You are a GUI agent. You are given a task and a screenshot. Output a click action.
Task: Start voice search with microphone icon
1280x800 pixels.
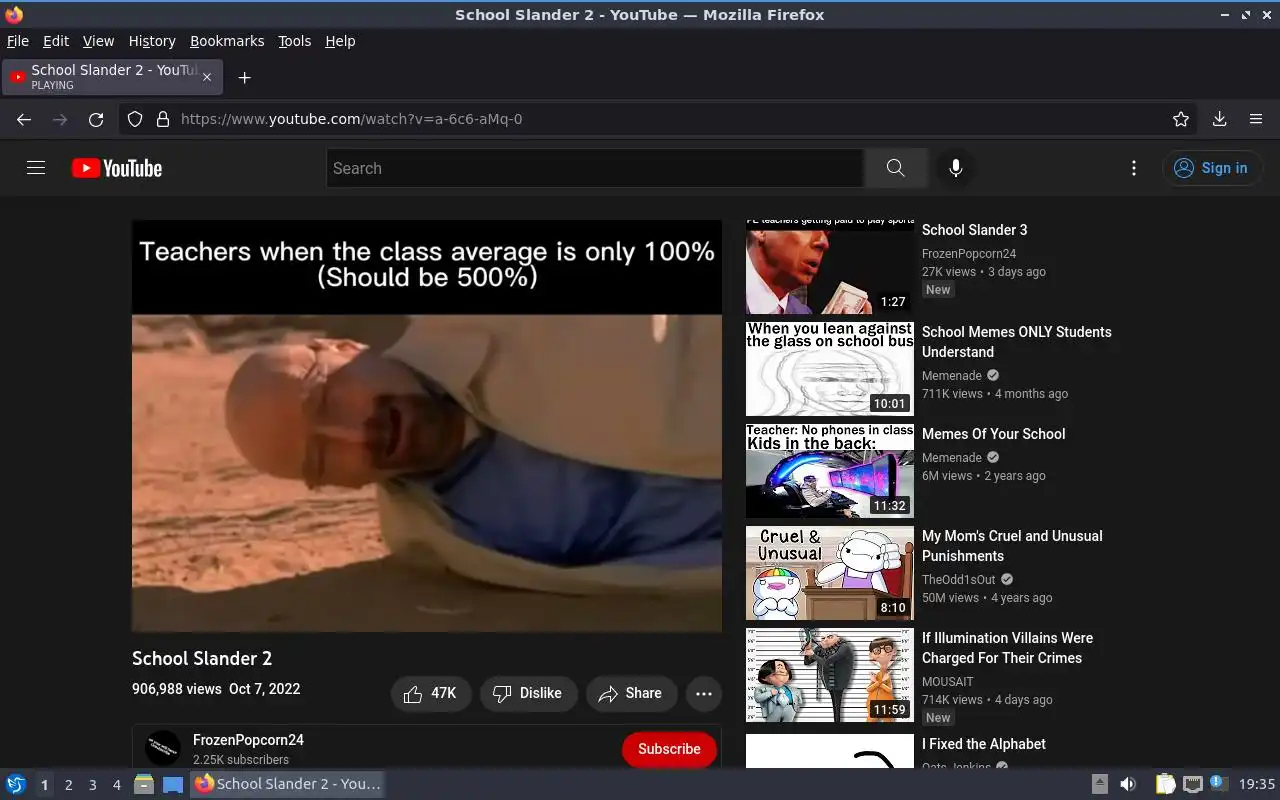click(x=955, y=168)
